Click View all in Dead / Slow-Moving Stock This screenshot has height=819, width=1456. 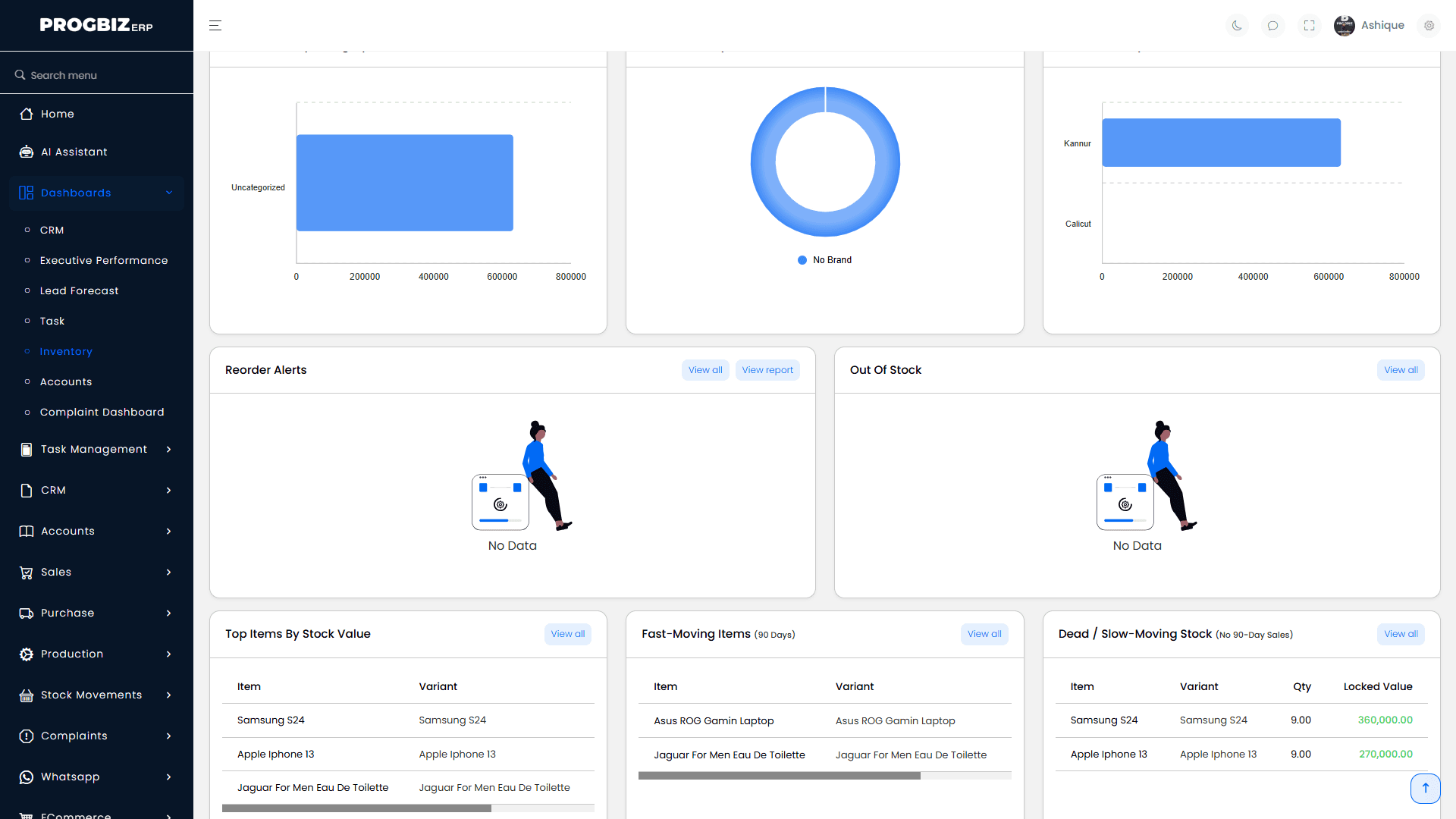(1401, 634)
